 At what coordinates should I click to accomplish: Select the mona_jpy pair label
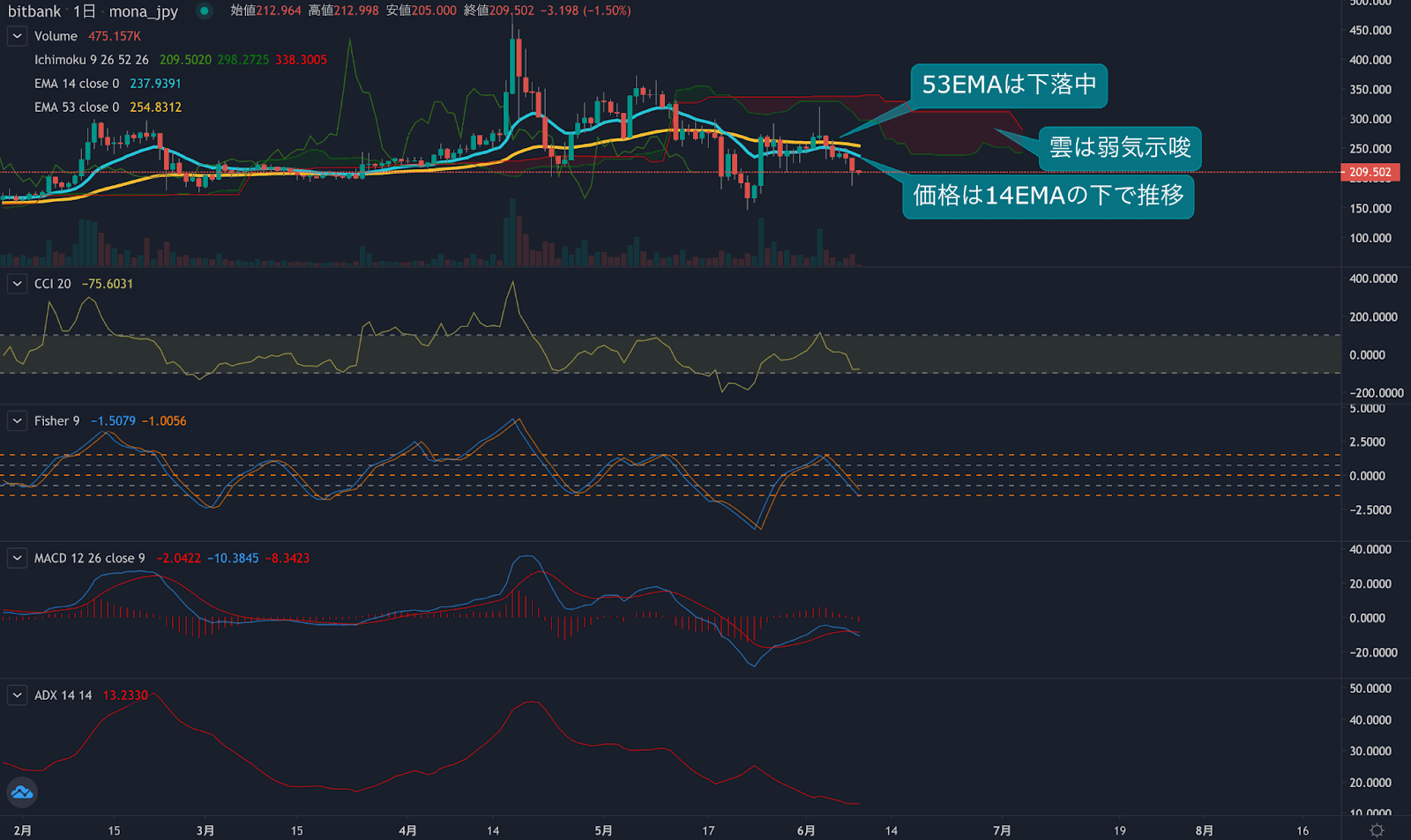click(144, 11)
